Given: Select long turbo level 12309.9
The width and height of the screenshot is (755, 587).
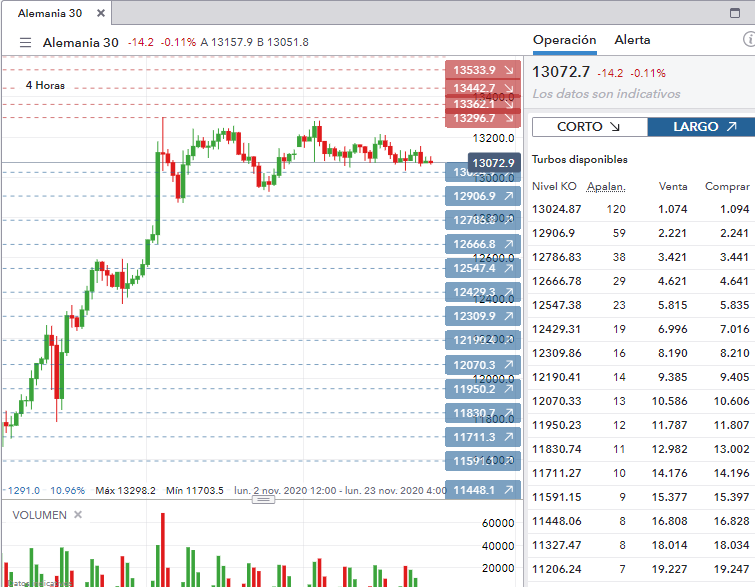Looking at the screenshot, I should pyautogui.click(x=483, y=316).
